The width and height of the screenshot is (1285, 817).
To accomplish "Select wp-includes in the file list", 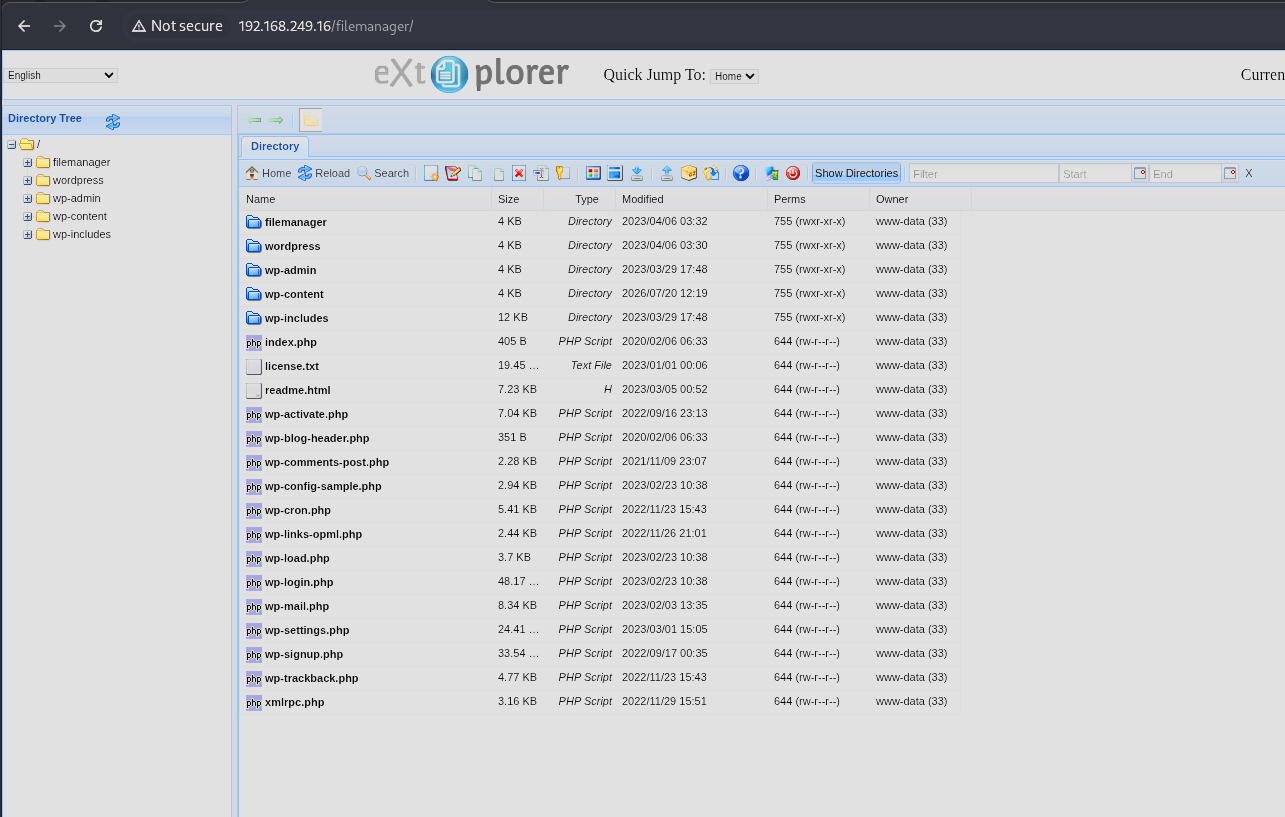I will 600,318.
